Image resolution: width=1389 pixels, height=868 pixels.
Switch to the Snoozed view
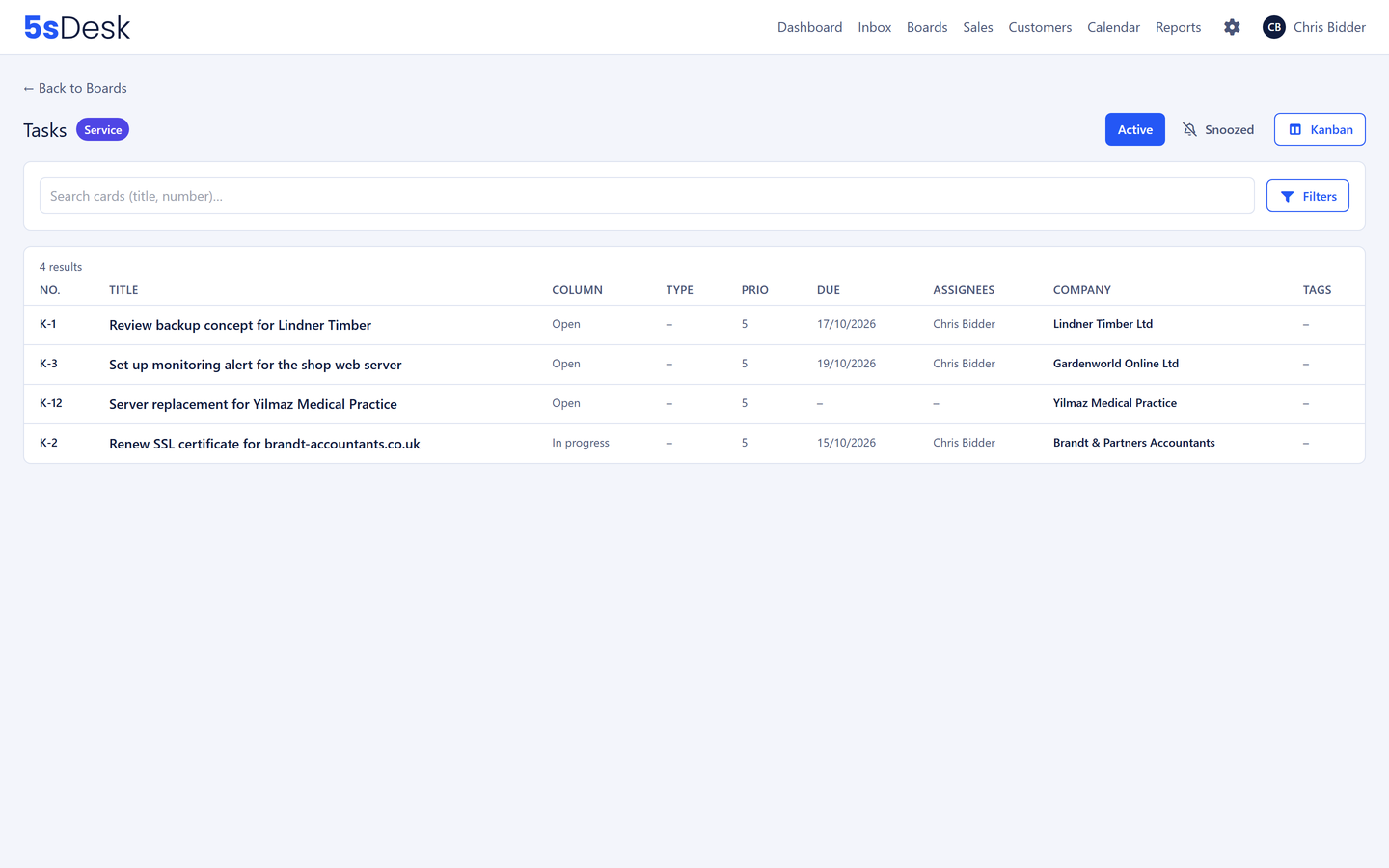coord(1218,129)
